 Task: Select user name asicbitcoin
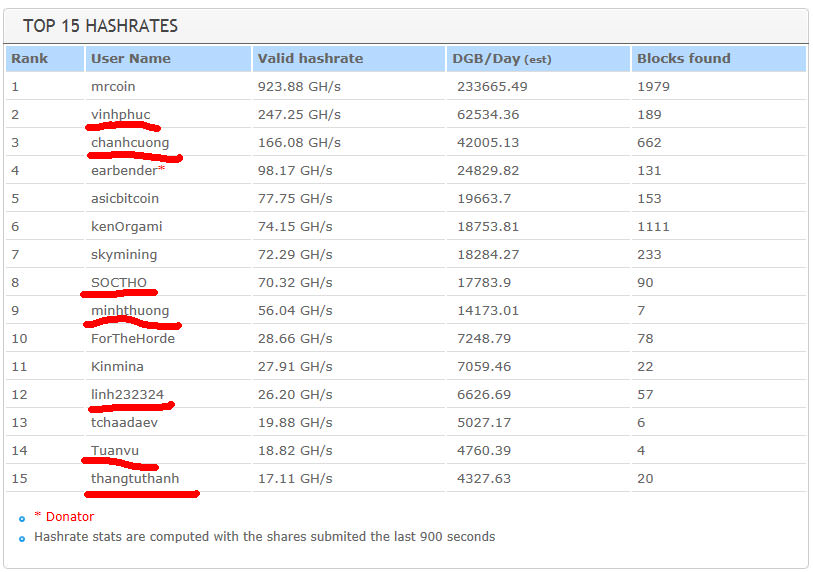click(x=125, y=199)
